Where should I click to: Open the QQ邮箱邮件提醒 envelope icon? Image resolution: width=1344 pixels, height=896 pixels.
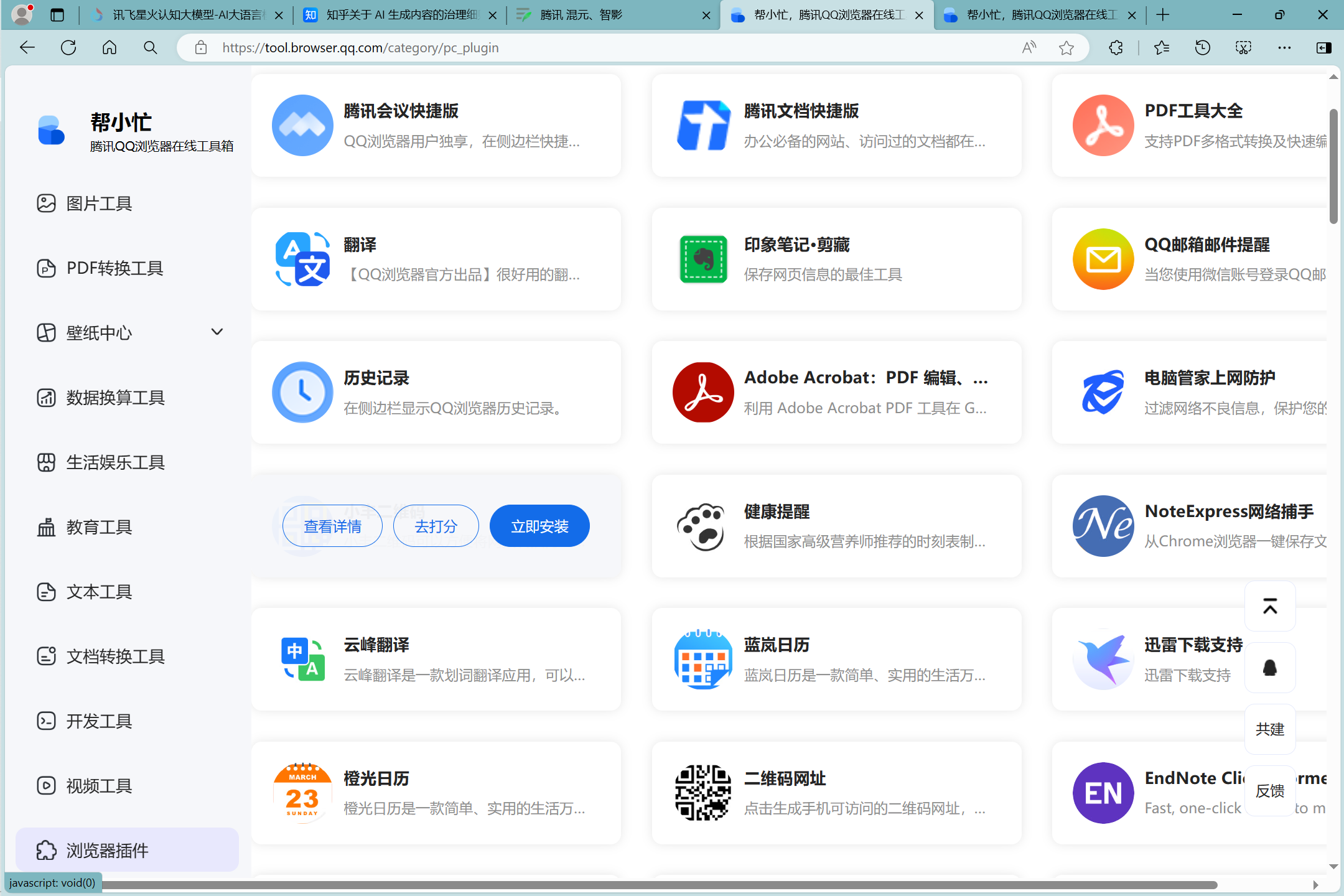pos(1103,259)
